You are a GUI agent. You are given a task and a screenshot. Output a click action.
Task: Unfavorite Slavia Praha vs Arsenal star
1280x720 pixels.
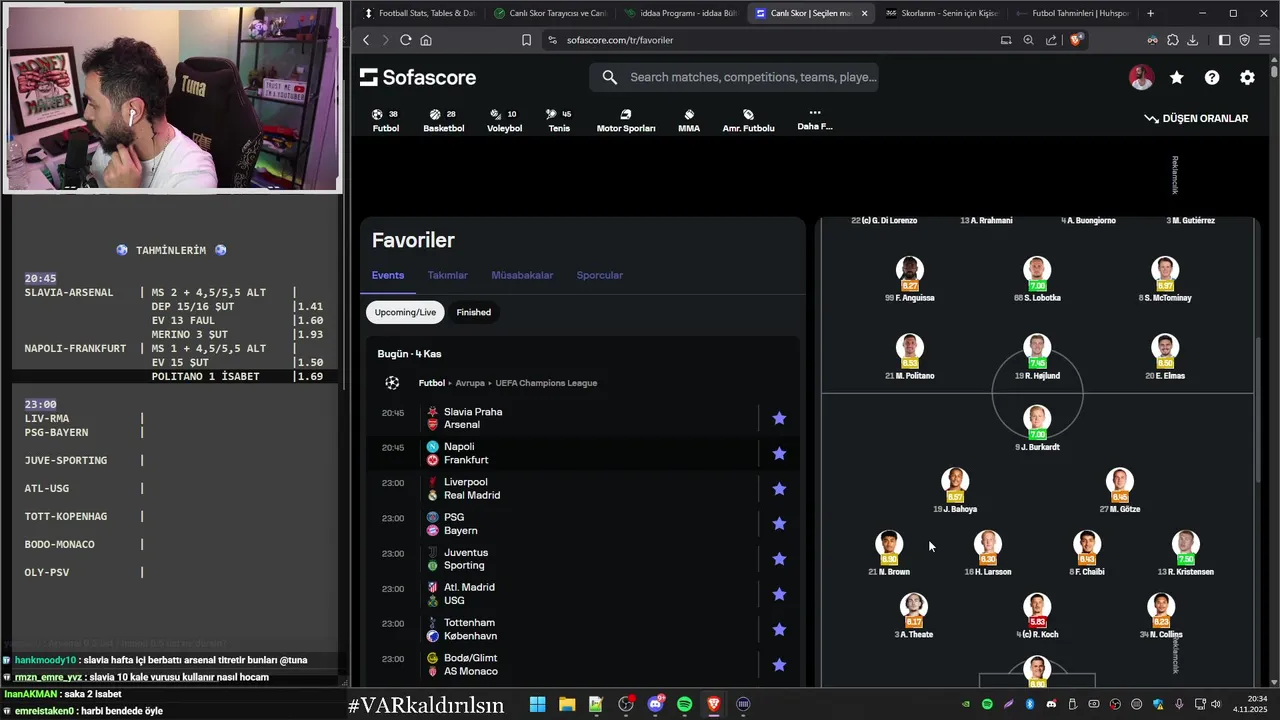click(779, 418)
